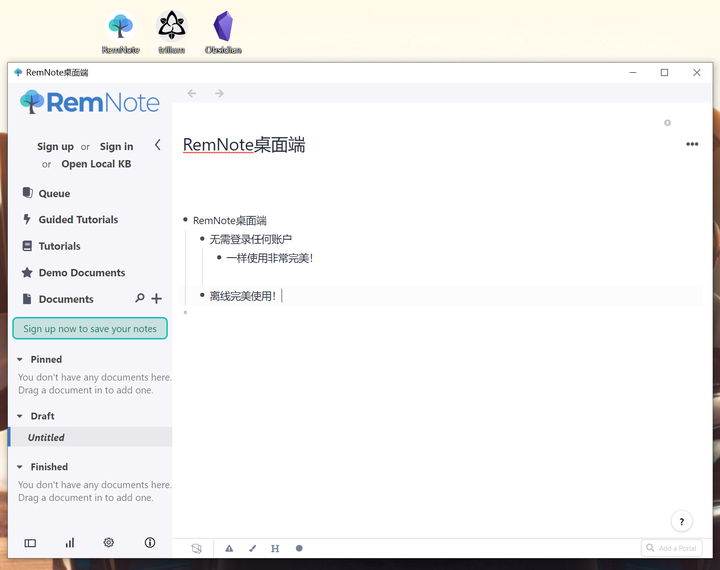Collapse the Finished section arrow
The width and height of the screenshot is (720, 570).
point(20,467)
